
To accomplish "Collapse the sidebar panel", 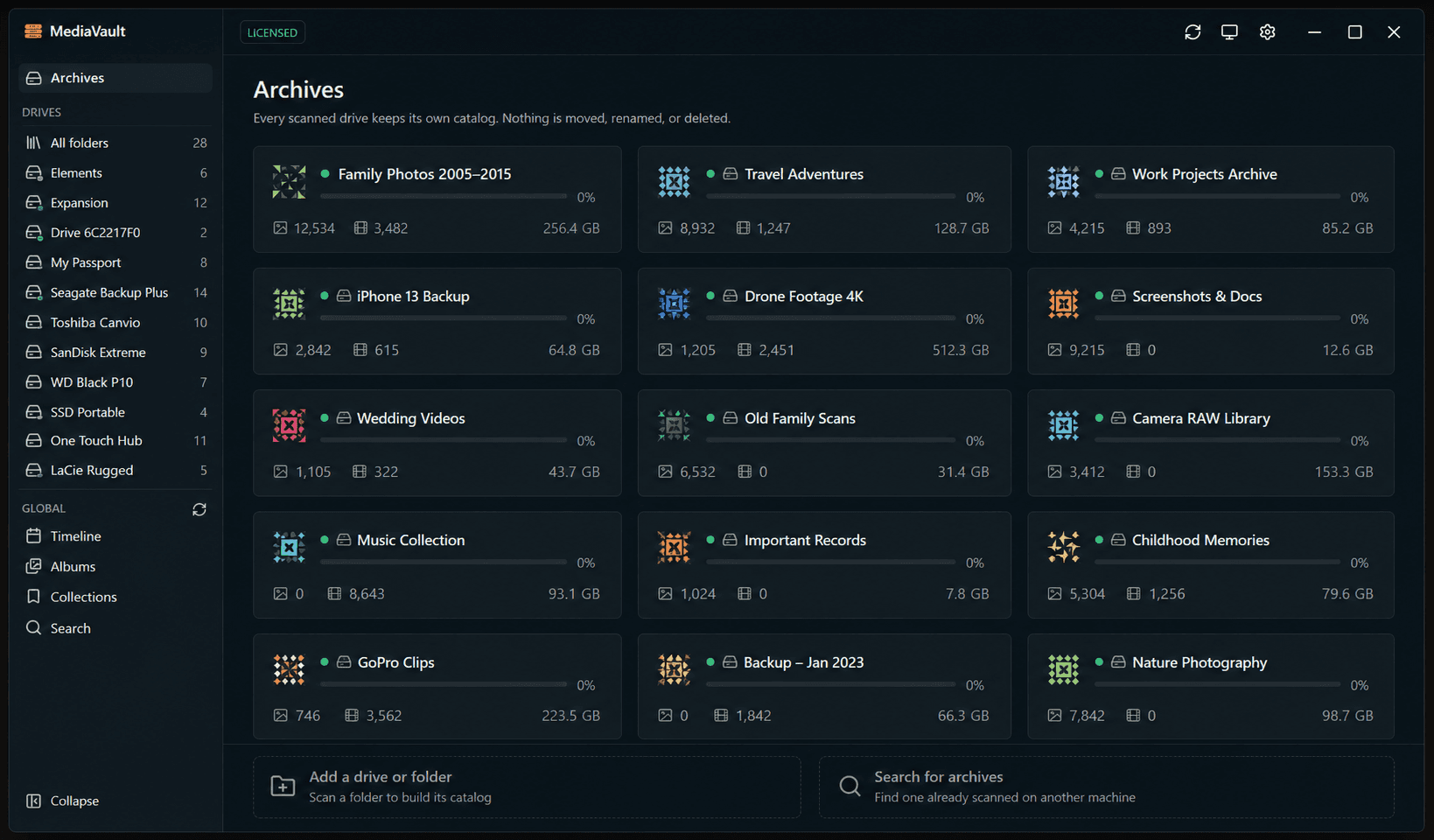I will (63, 801).
